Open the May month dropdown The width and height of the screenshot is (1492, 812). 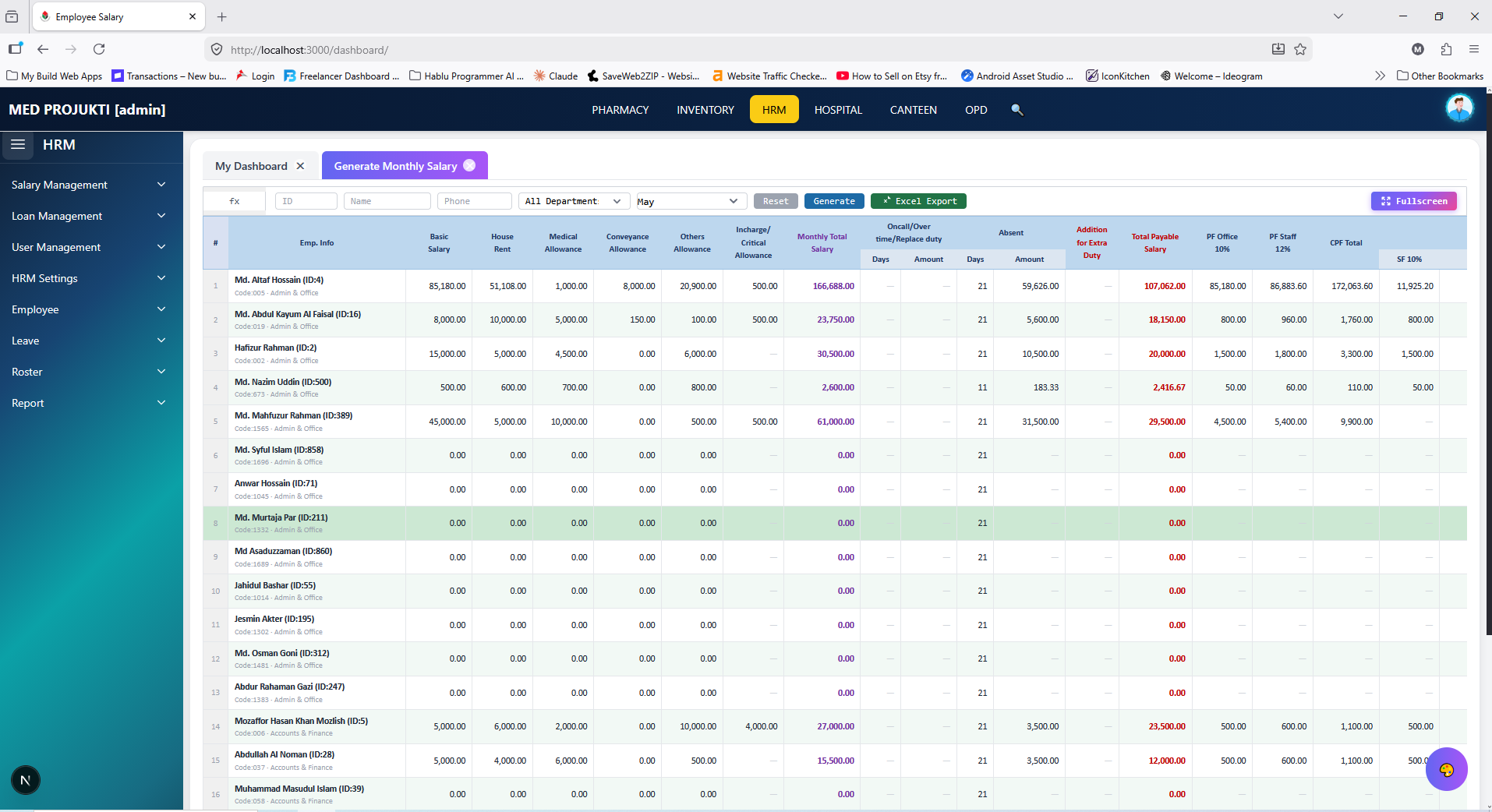(x=691, y=201)
